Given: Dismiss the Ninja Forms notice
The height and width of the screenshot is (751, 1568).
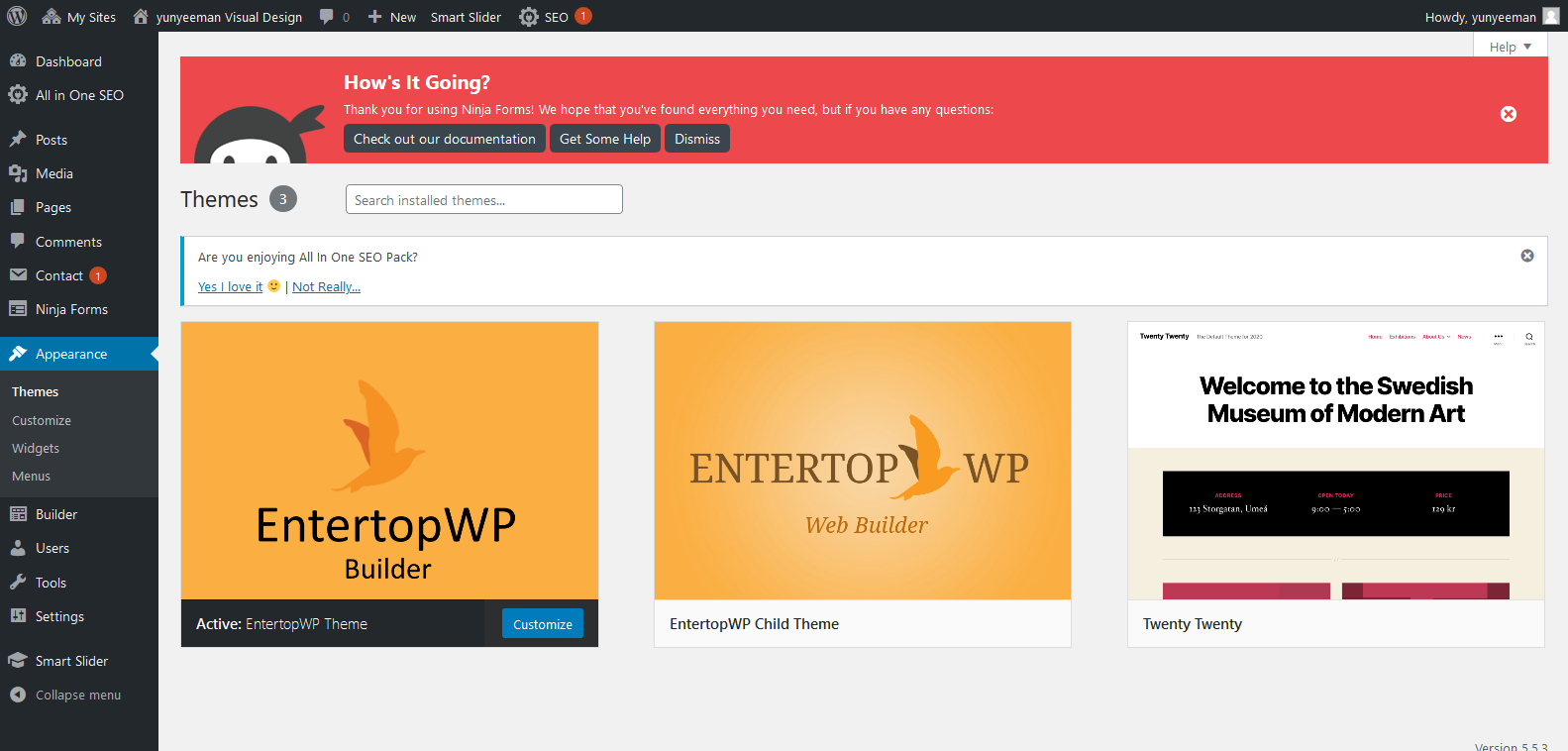Looking at the screenshot, I should coord(697,139).
